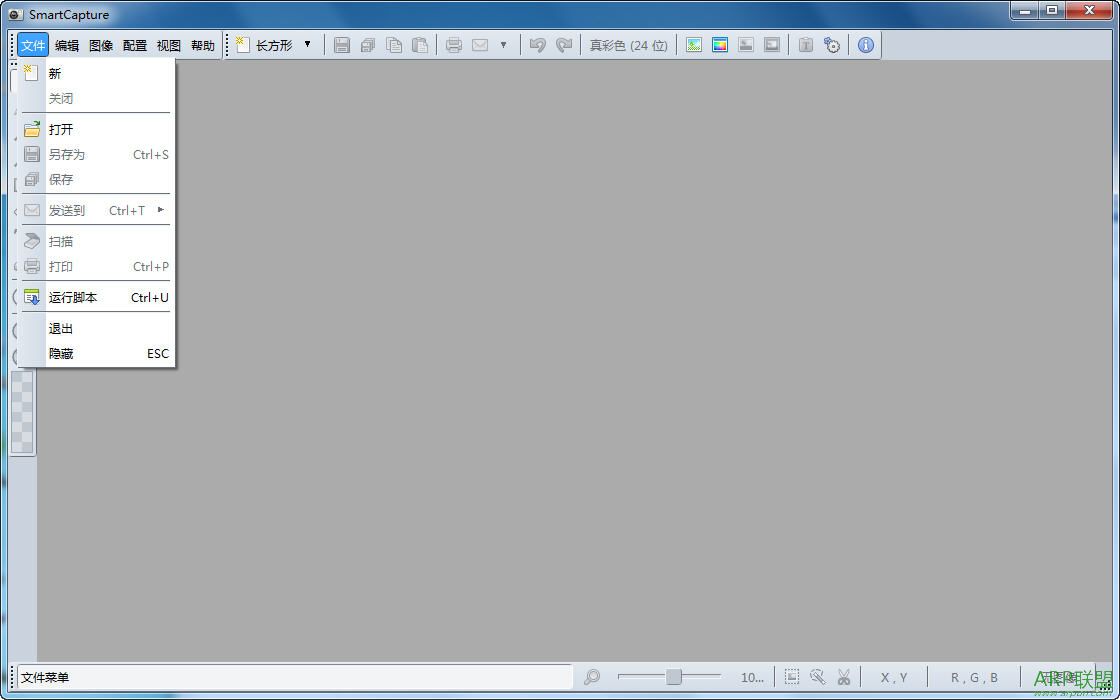Open the 编辑 menu
The width and height of the screenshot is (1120, 700).
(x=67, y=45)
